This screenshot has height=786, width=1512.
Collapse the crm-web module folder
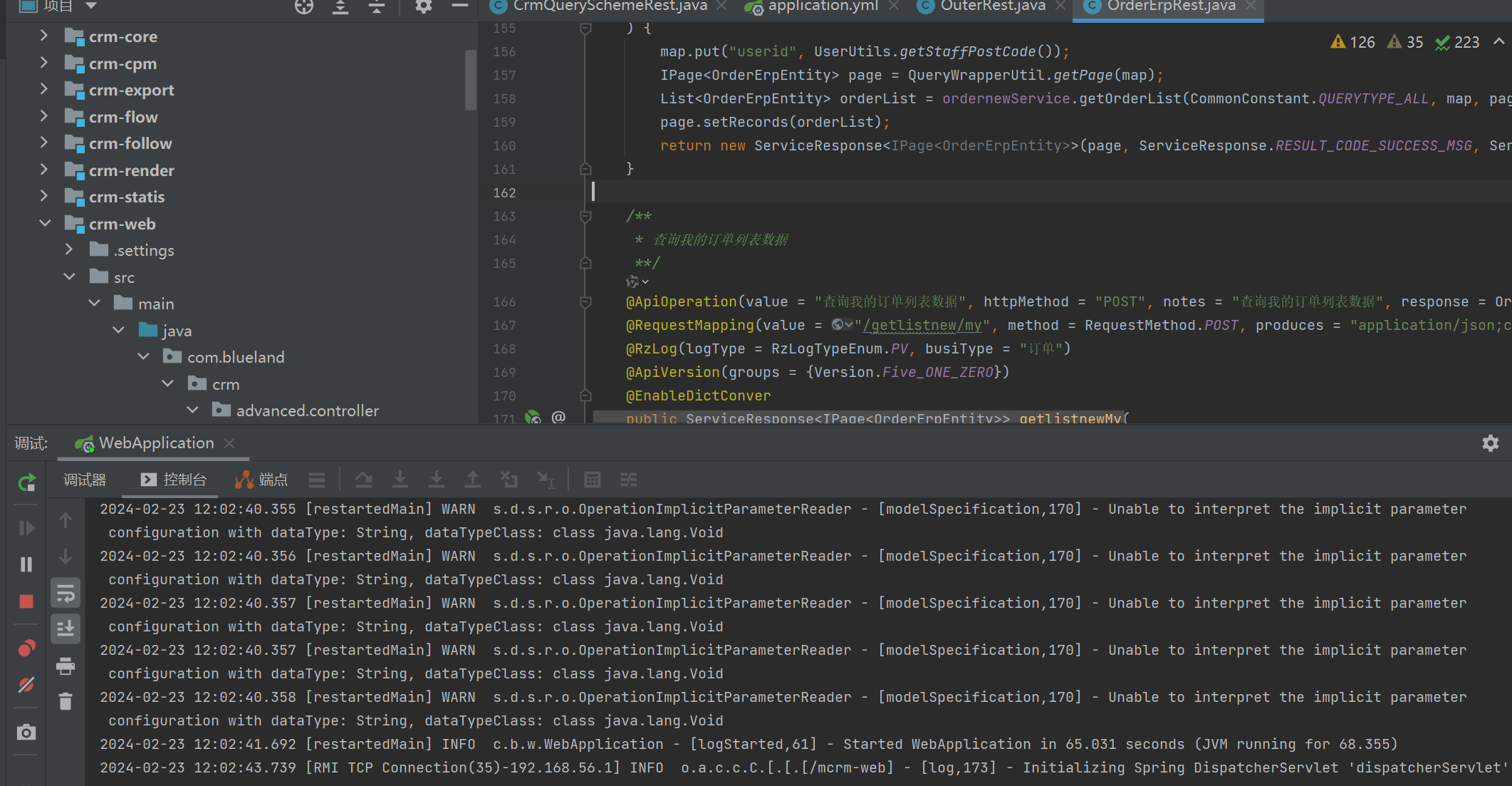[44, 223]
